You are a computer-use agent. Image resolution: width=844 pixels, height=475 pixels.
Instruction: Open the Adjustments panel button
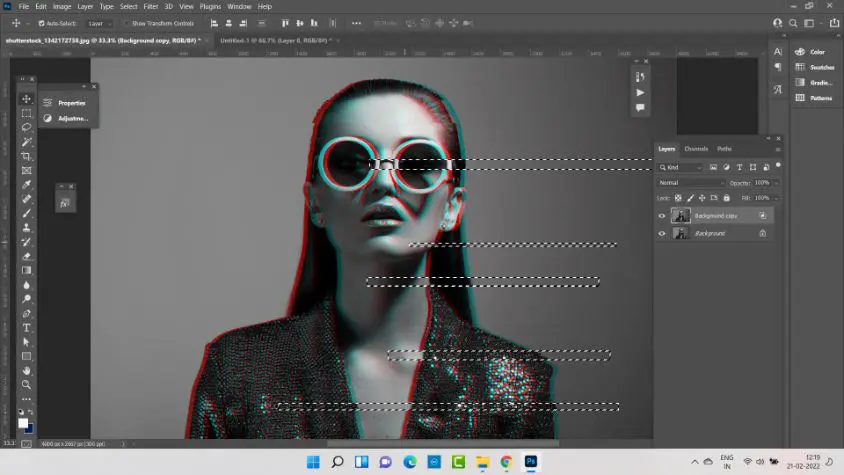coord(66,118)
